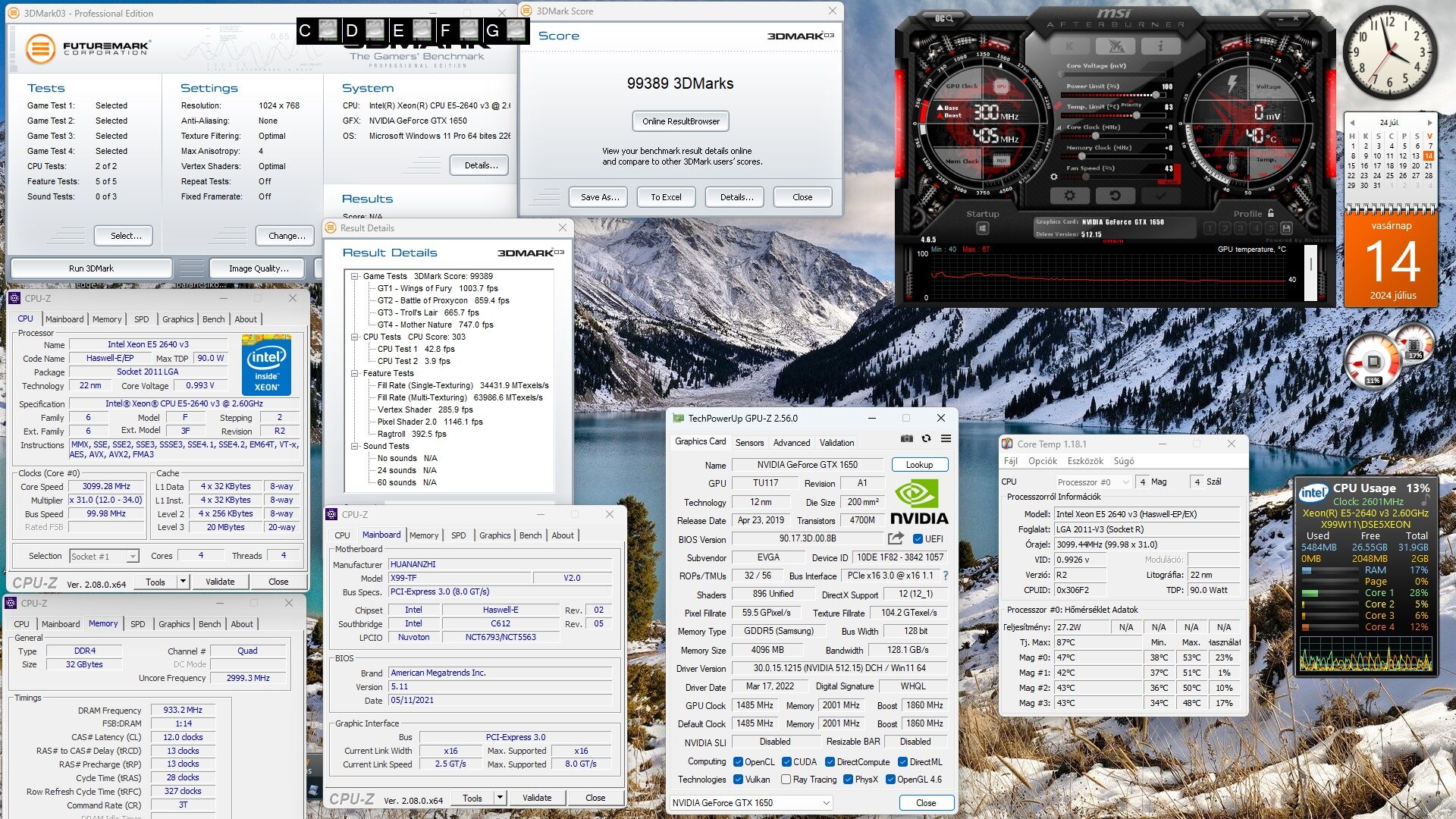Click the BIOS export share icon in GPU-Z
The width and height of the screenshot is (1456, 819).
tap(896, 538)
